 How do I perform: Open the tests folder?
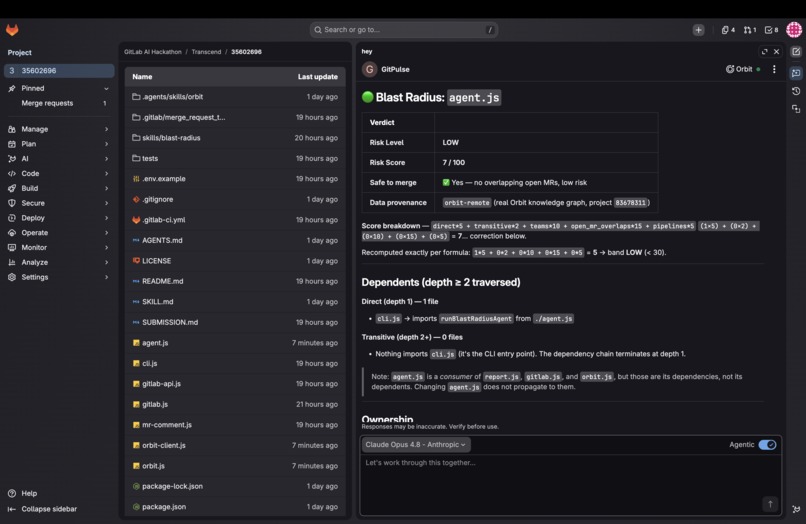pos(150,158)
